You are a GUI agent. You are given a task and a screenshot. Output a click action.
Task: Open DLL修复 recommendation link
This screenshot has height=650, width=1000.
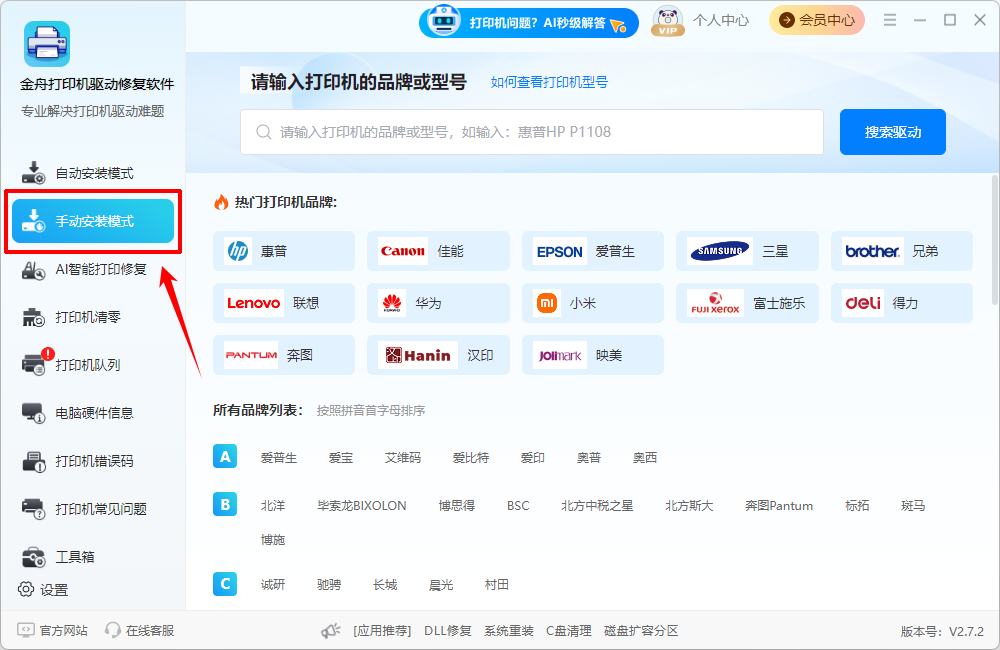coord(448,631)
